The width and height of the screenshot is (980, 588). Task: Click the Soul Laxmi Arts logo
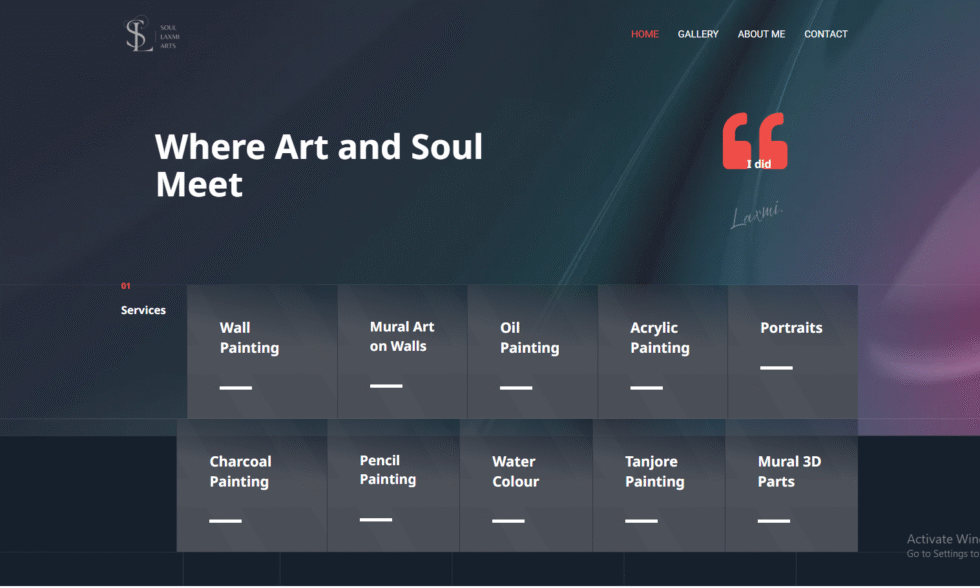point(152,35)
